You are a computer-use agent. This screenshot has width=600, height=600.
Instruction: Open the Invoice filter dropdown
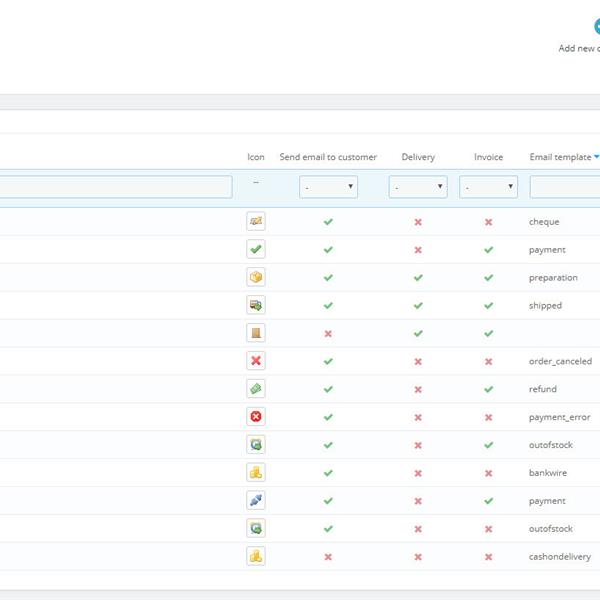[x=488, y=187]
